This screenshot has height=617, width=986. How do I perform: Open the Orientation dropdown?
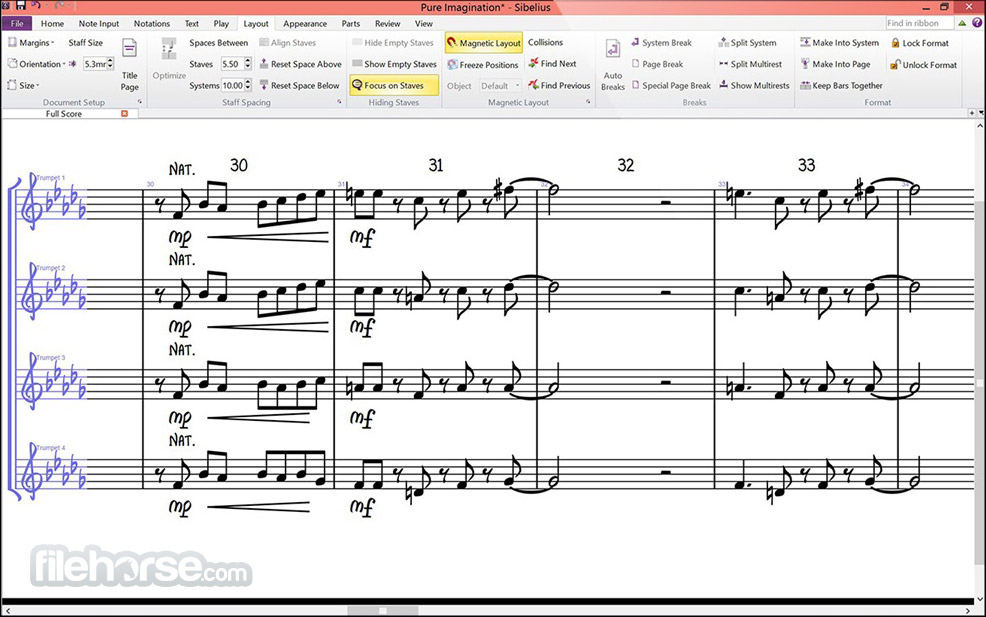click(36, 64)
